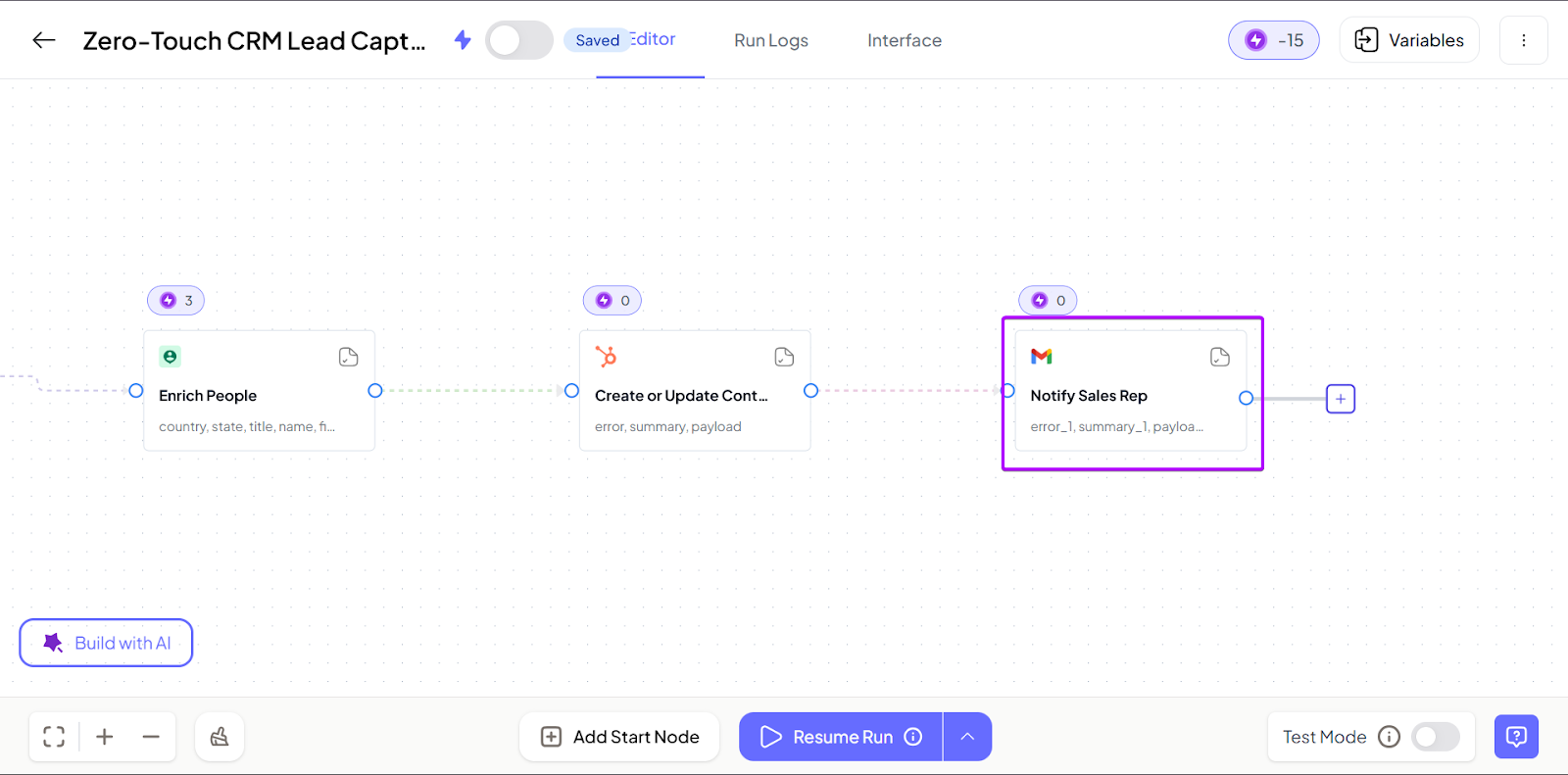Open the Interface tab
The height and width of the screenshot is (775, 1568).
coord(905,40)
